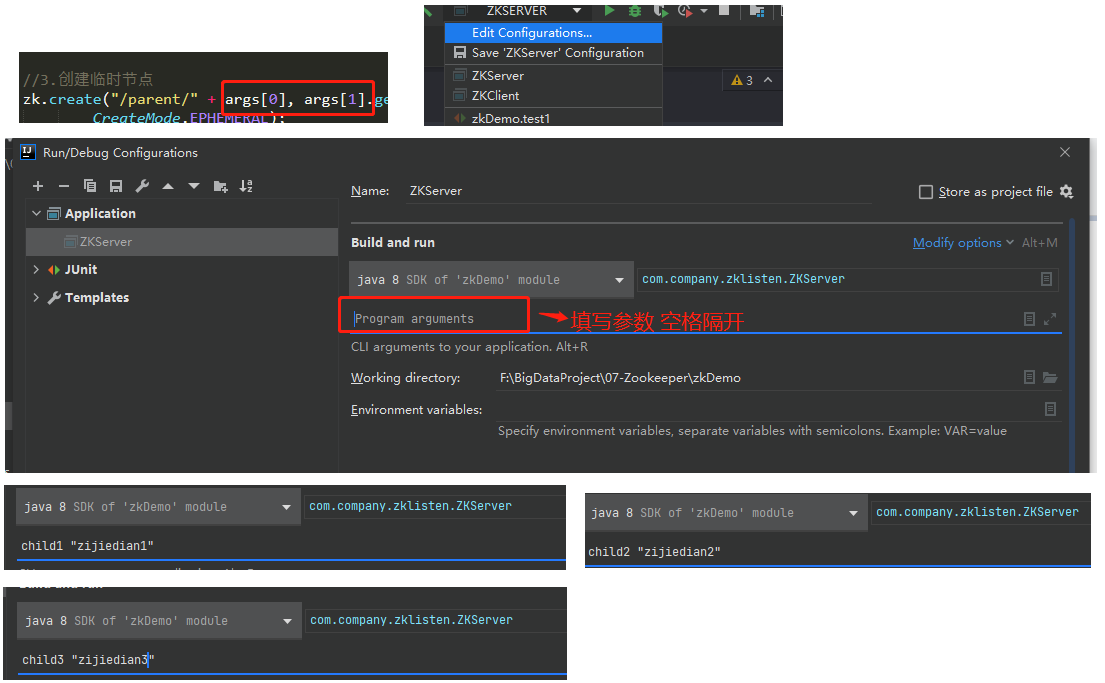Viewport: 1105px width, 683px height.
Task: Click the dialog's right vertical scrollbar
Action: coord(1072,345)
